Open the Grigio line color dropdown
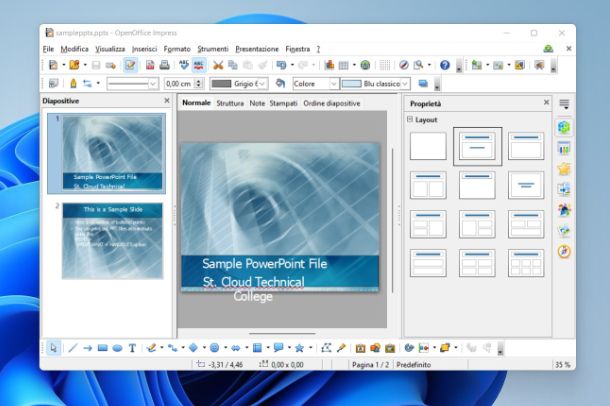 263,84
